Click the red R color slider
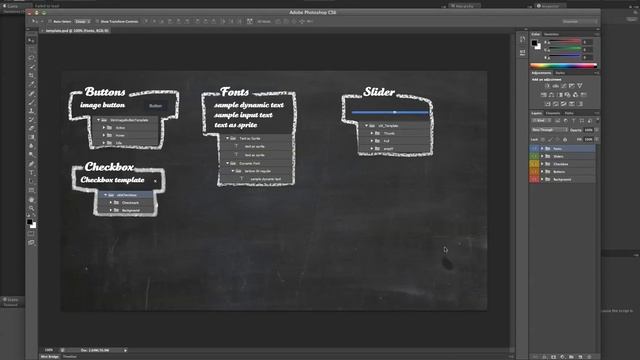Image resolution: width=640 pixels, height=360 pixels. tap(564, 42)
